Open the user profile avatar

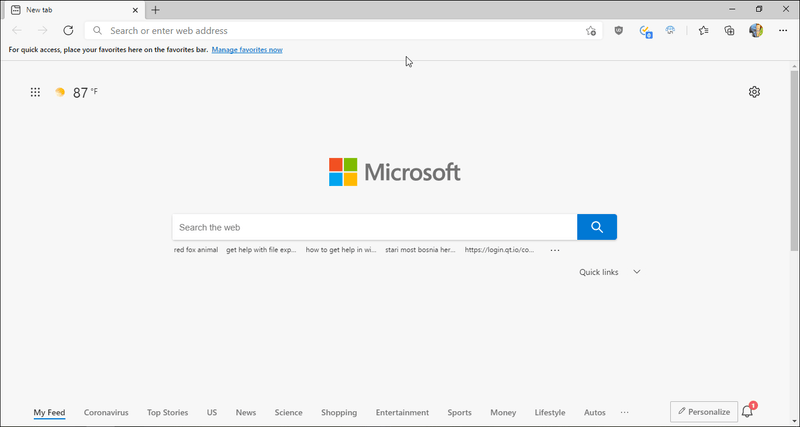coord(756,31)
